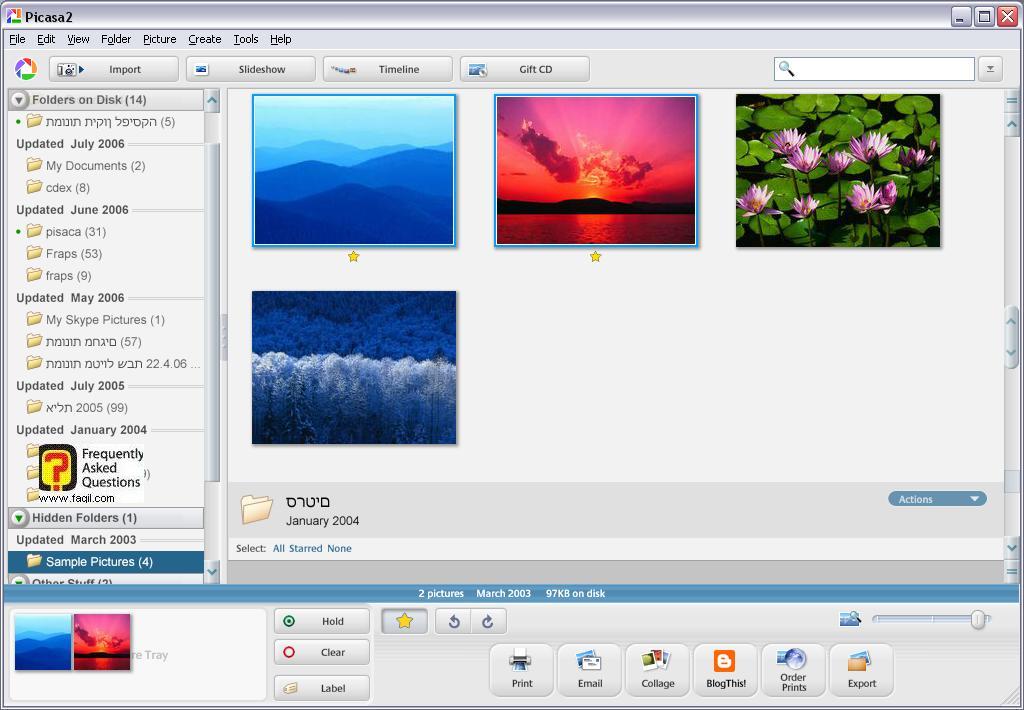The height and width of the screenshot is (710, 1024).
Task: Open the Tools menu
Action: 245,39
